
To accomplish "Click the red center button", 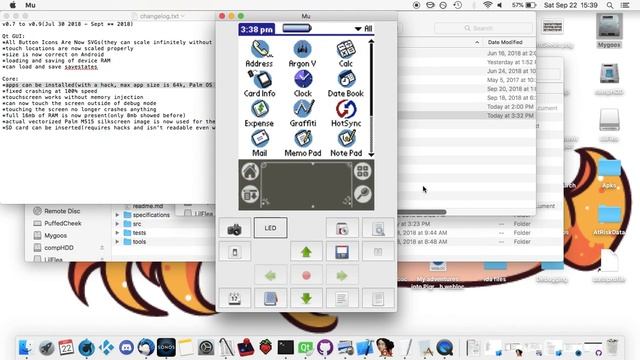I will click(306, 276).
